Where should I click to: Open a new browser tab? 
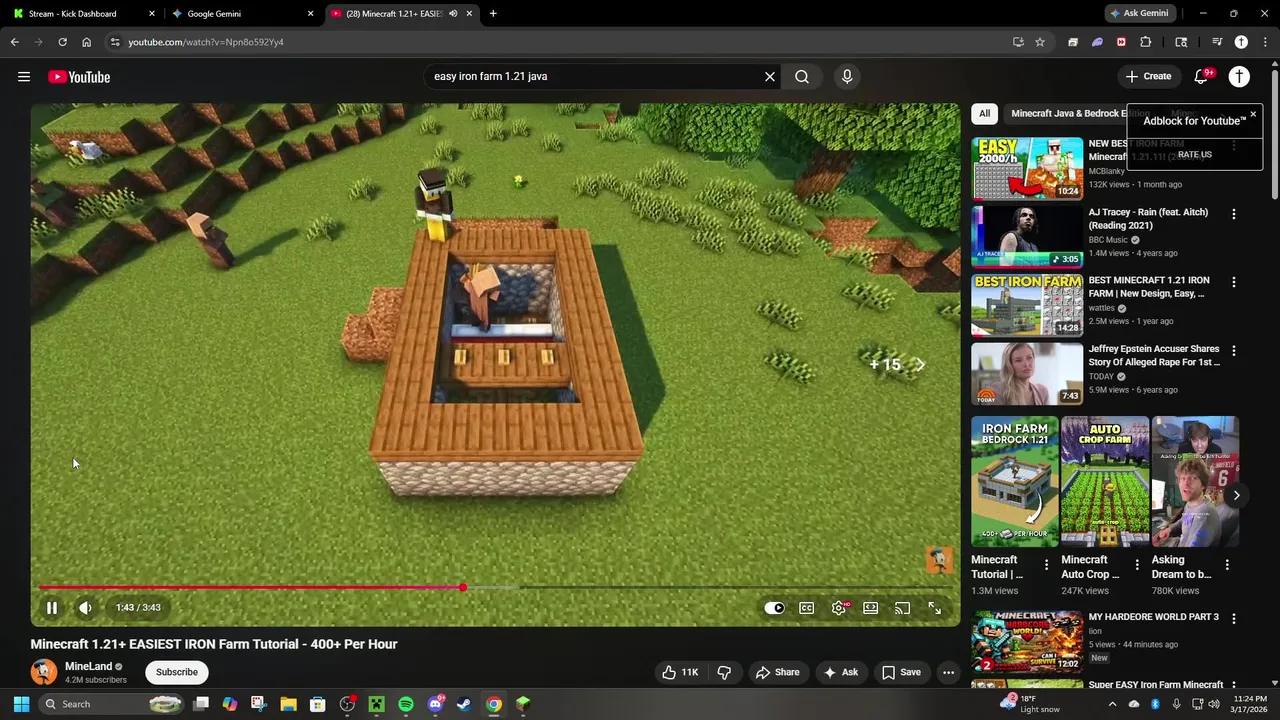[493, 14]
